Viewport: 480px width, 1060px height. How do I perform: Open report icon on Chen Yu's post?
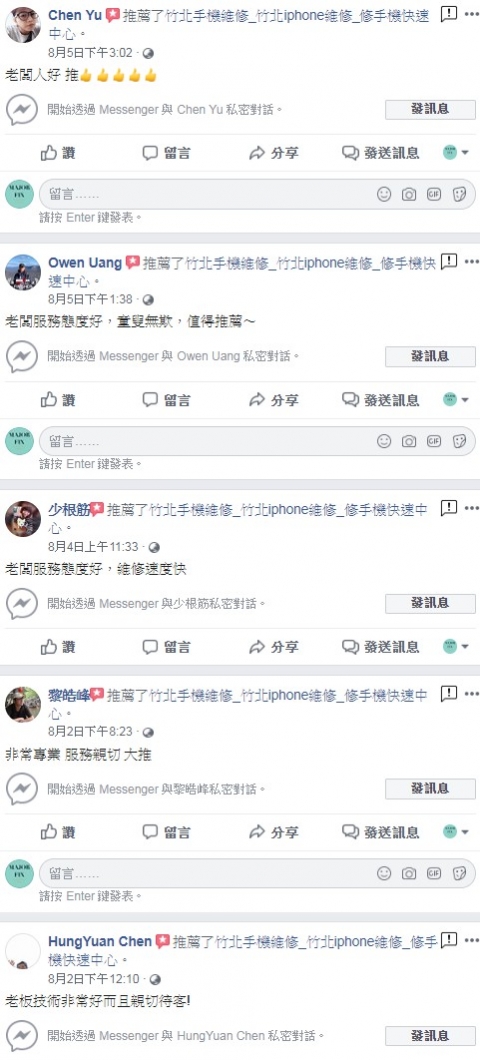coord(448,14)
